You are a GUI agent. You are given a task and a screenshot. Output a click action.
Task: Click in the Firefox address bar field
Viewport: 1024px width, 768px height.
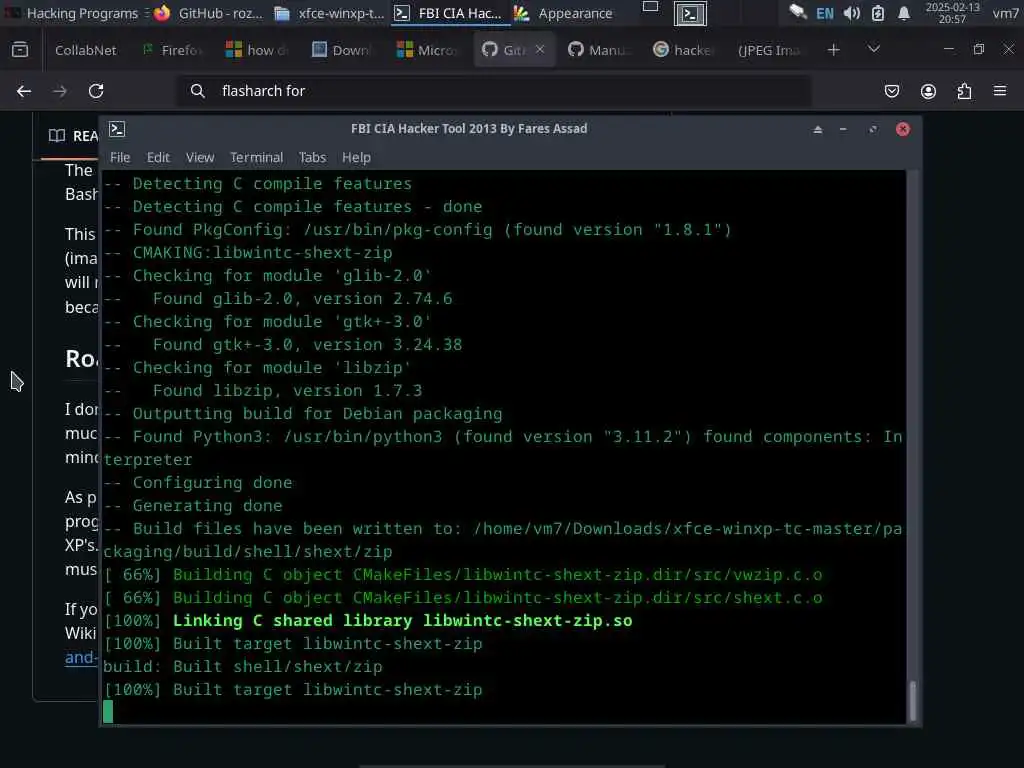[x=496, y=91]
